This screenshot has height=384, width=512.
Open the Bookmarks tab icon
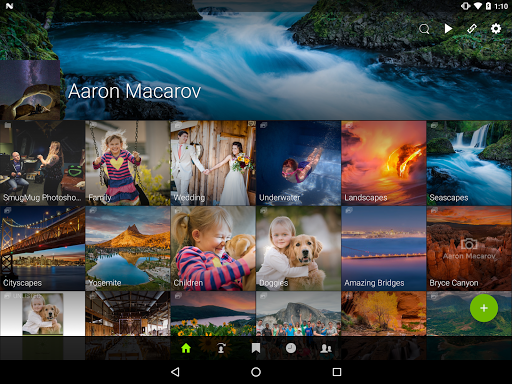click(256, 348)
